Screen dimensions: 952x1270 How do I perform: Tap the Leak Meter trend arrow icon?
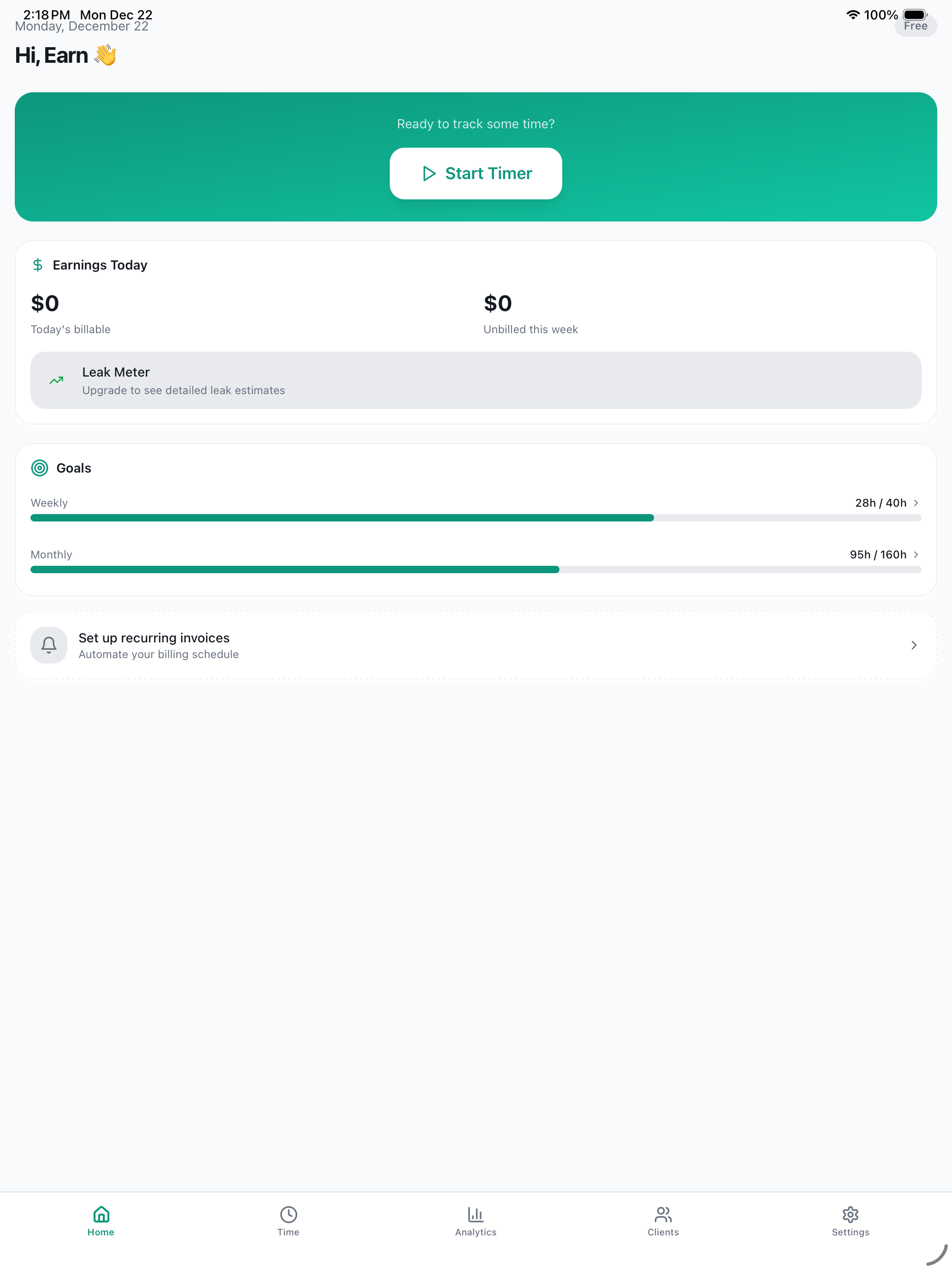tap(56, 380)
